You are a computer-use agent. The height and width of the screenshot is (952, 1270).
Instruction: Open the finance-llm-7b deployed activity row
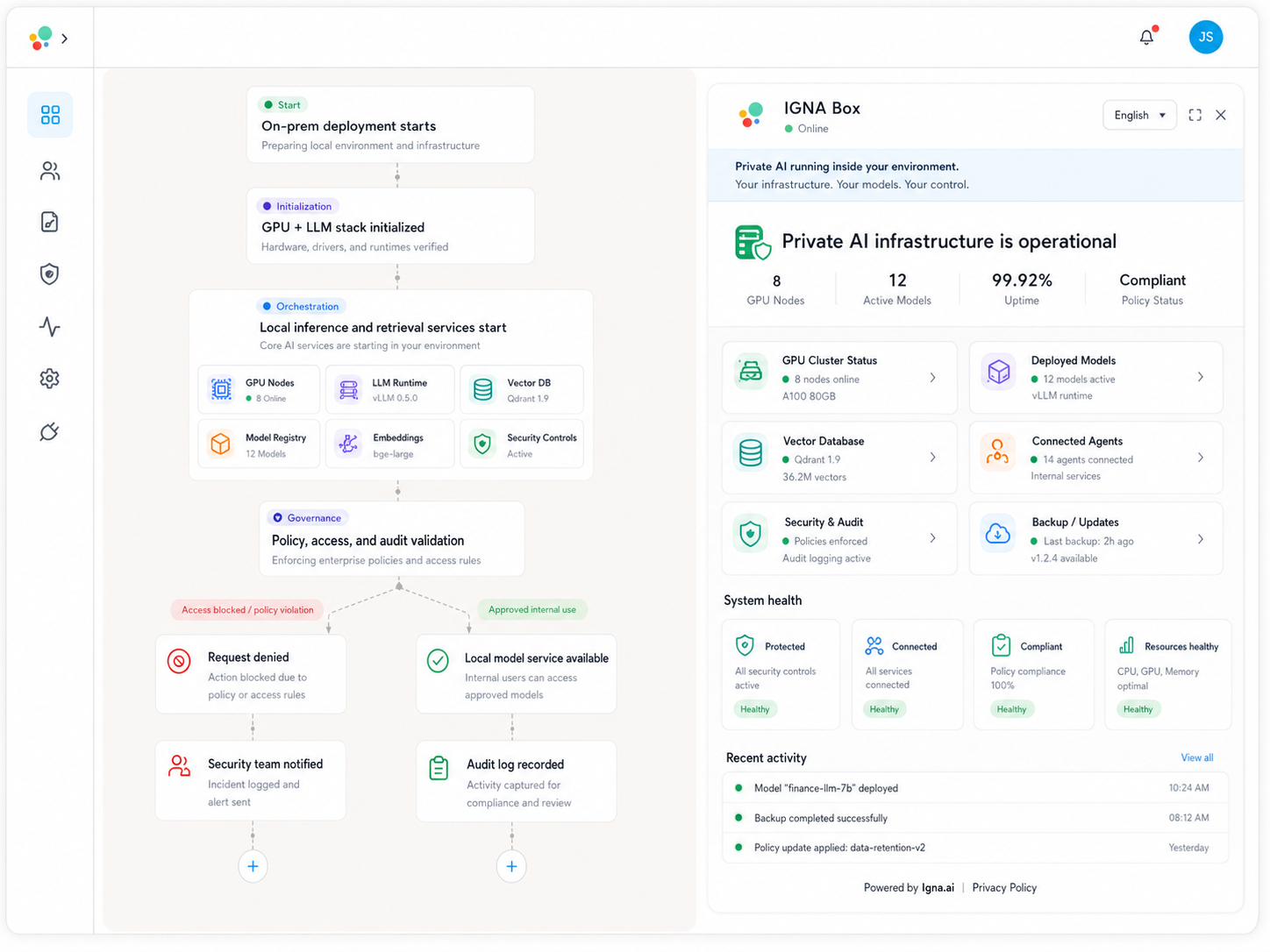pyautogui.click(x=975, y=788)
